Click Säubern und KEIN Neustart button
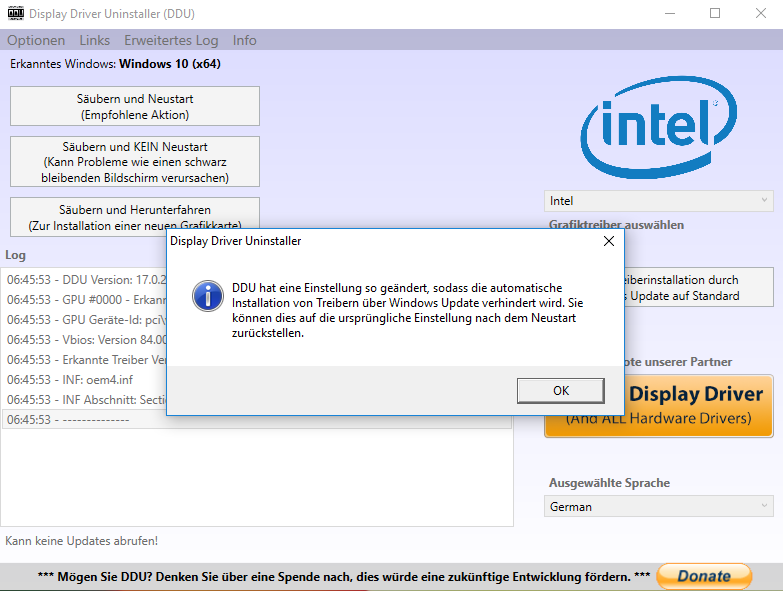 pyautogui.click(x=135, y=162)
